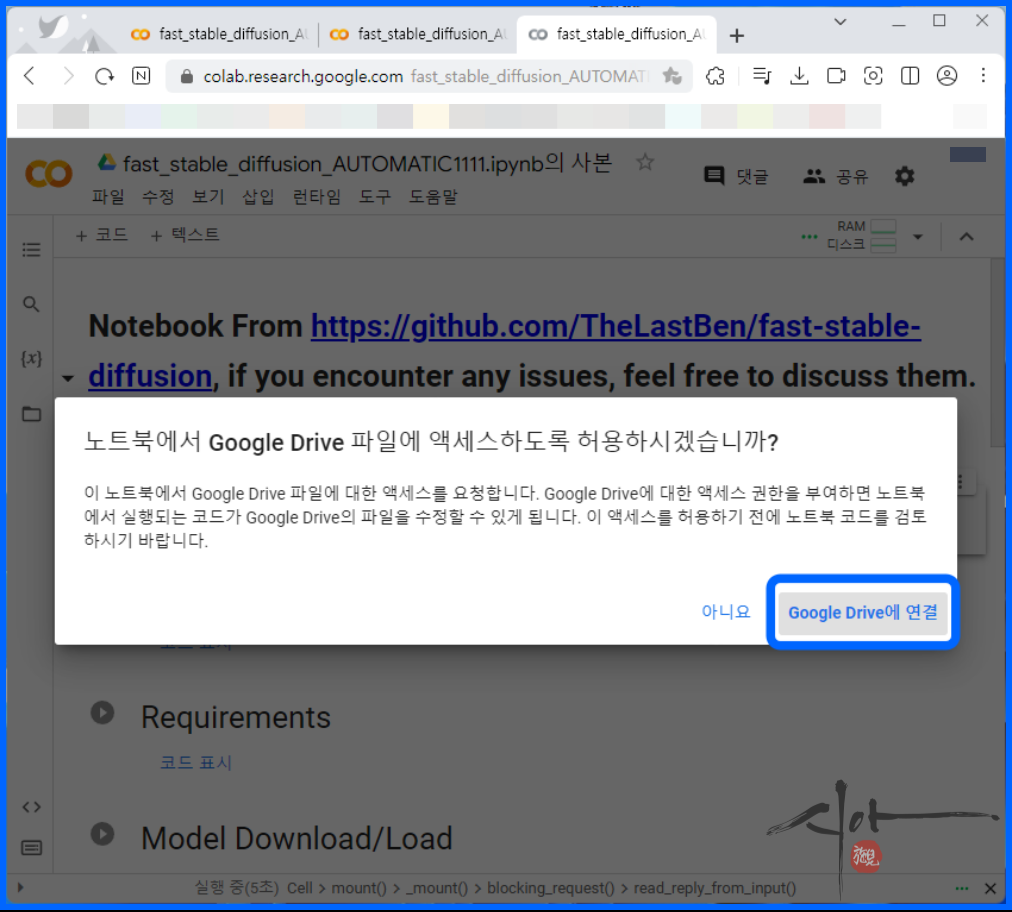Click the bookmark star in address bar

(x=671, y=76)
